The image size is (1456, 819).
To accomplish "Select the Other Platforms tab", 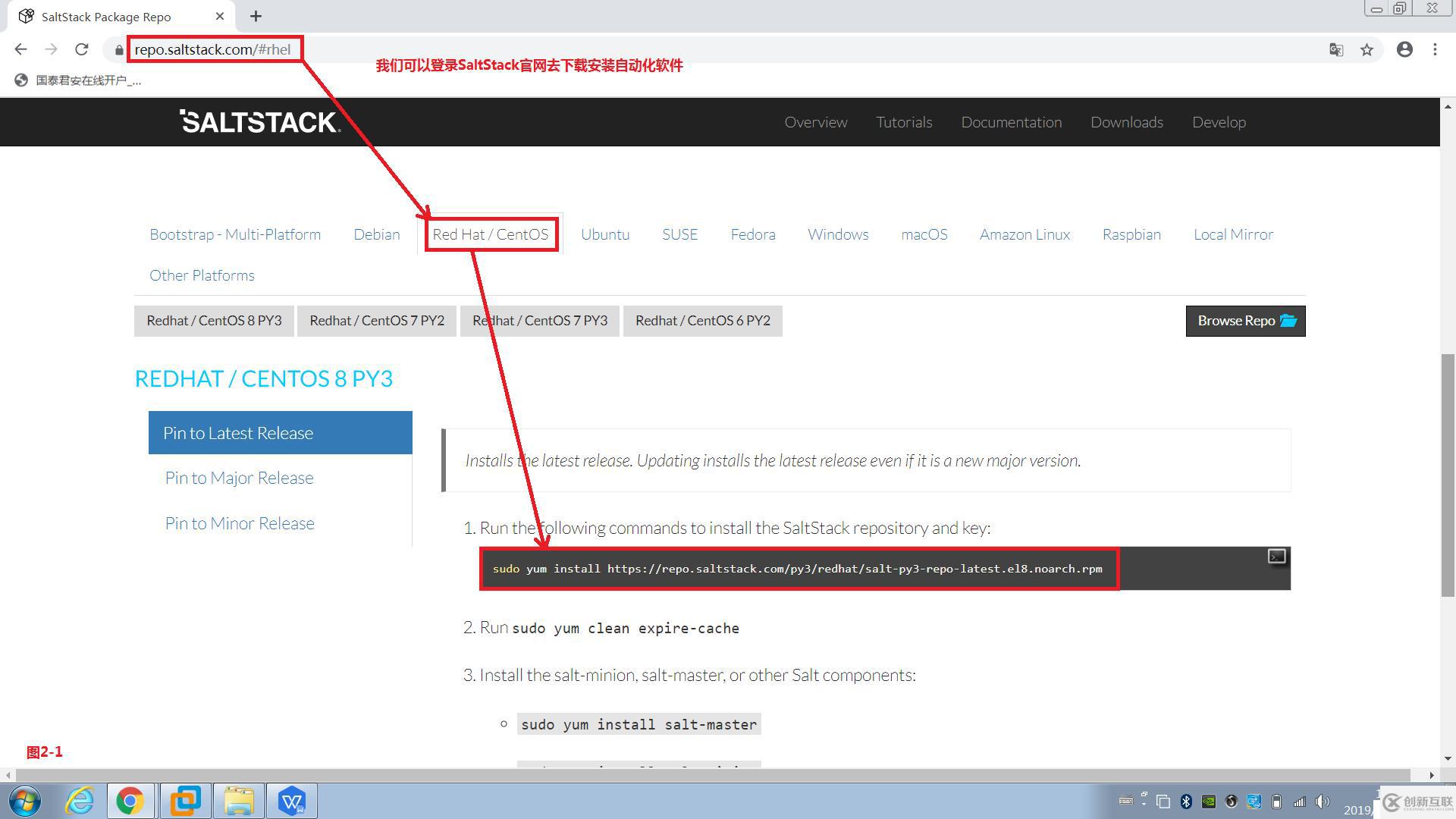I will coord(202,275).
